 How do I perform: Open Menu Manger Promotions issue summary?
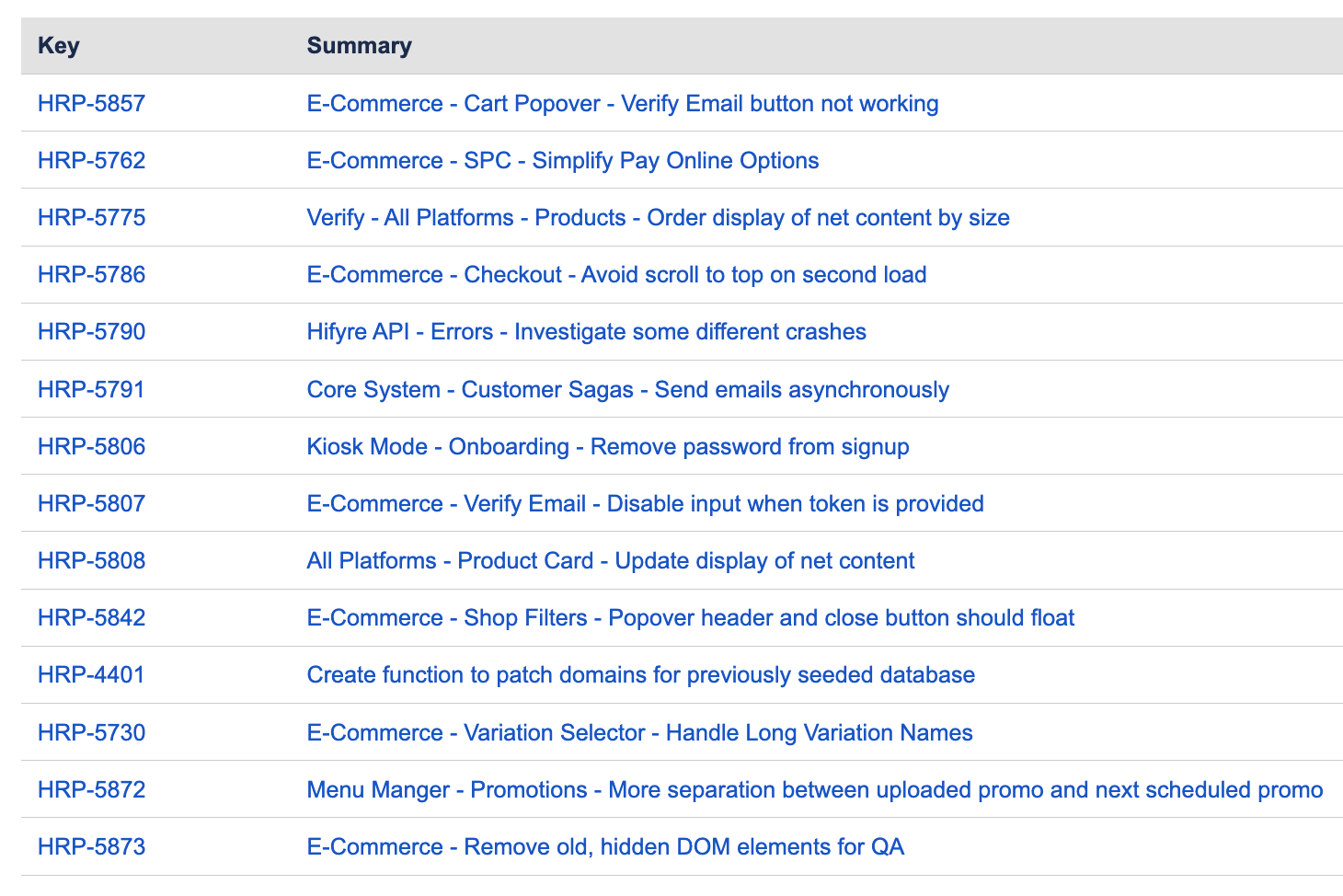tap(814, 789)
